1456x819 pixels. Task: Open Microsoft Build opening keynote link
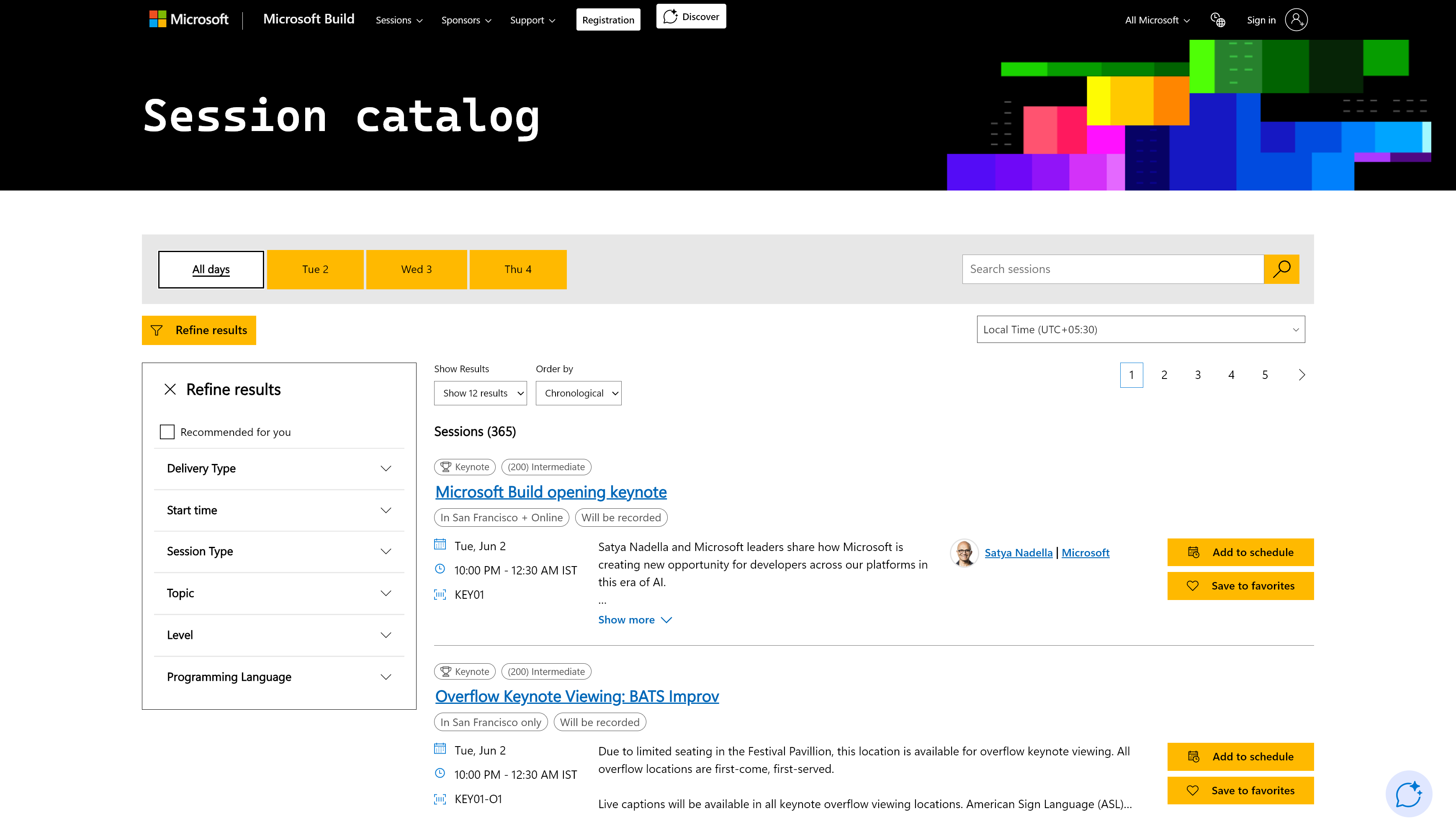coord(551,492)
